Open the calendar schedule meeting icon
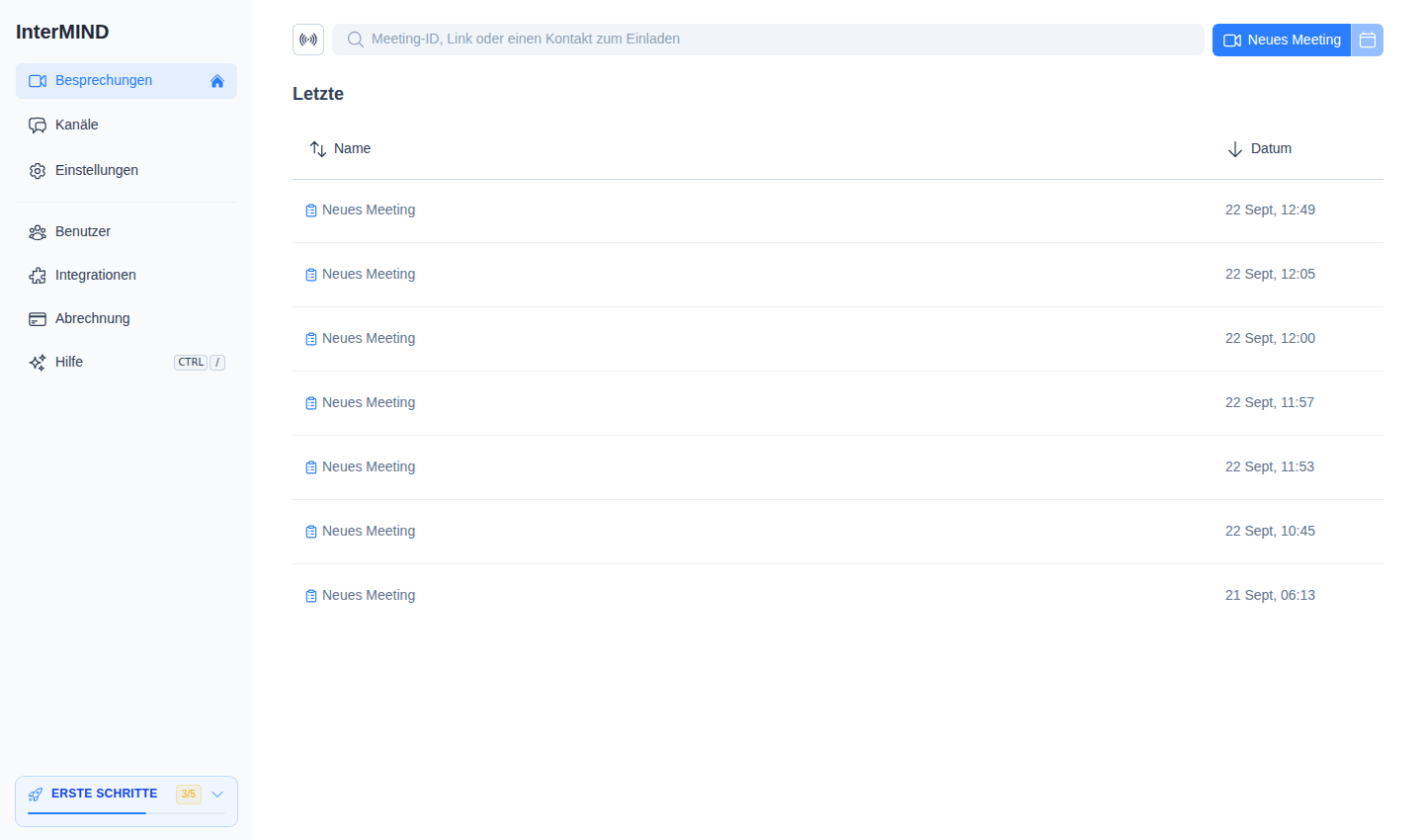The height and width of the screenshot is (840, 1423). pyautogui.click(x=1368, y=40)
